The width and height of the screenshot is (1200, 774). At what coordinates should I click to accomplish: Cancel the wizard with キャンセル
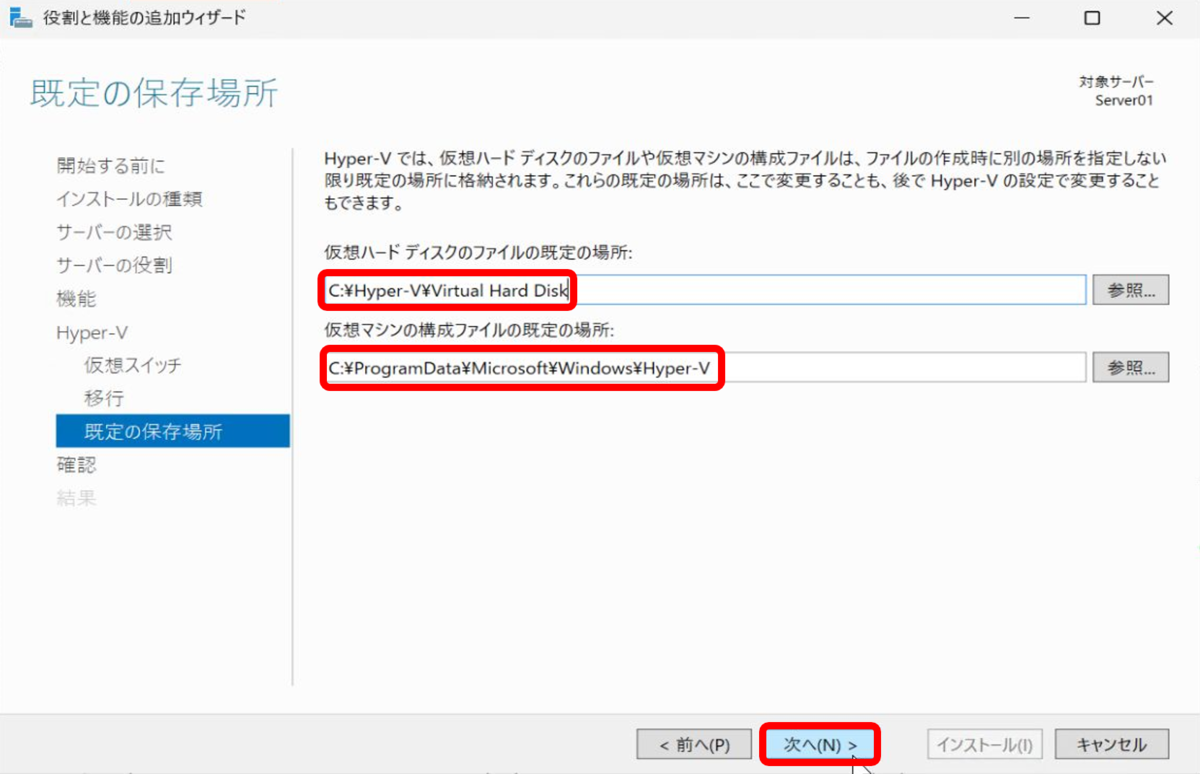[x=1111, y=745]
